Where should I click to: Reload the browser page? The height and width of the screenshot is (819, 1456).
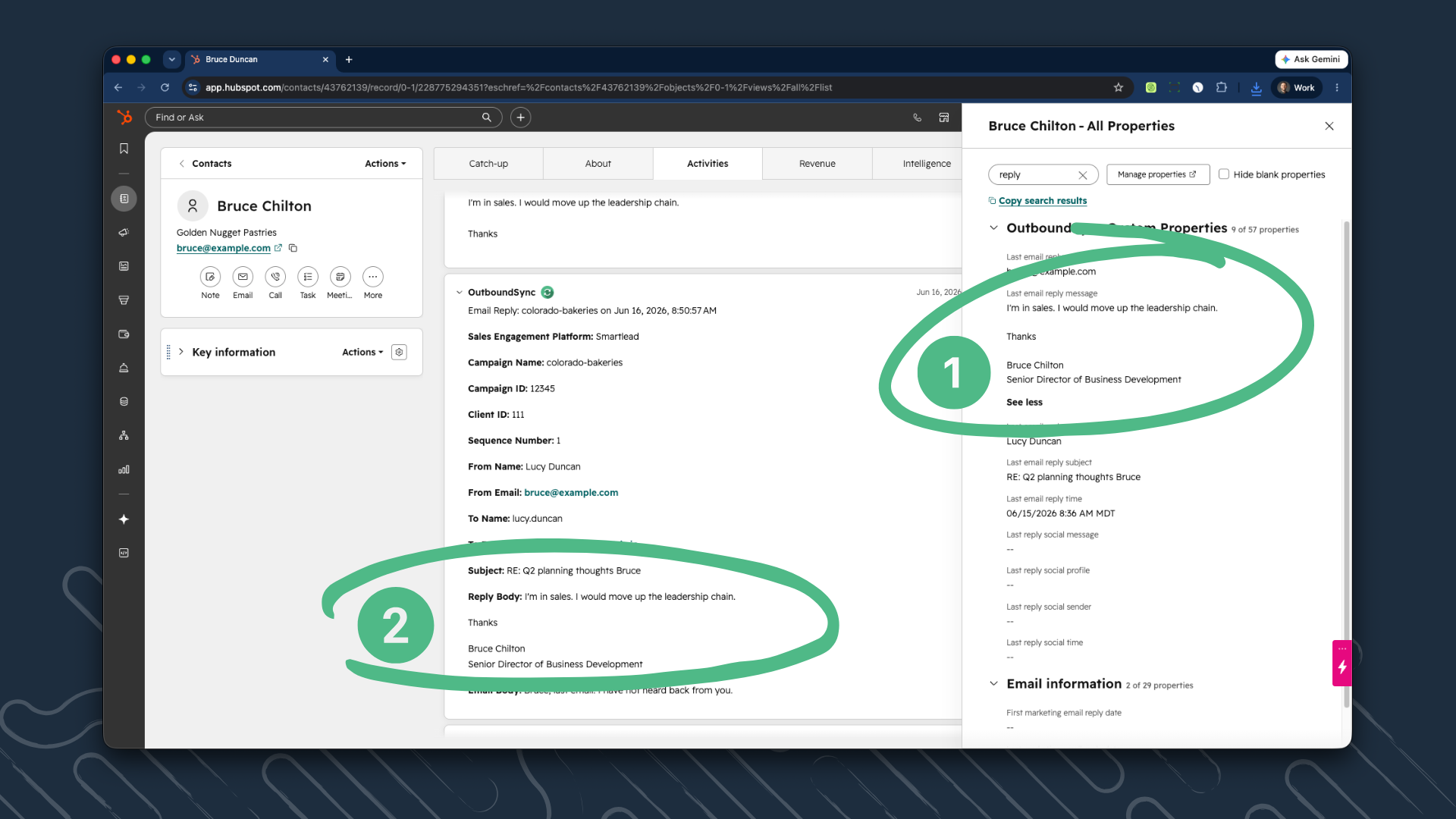point(165,88)
